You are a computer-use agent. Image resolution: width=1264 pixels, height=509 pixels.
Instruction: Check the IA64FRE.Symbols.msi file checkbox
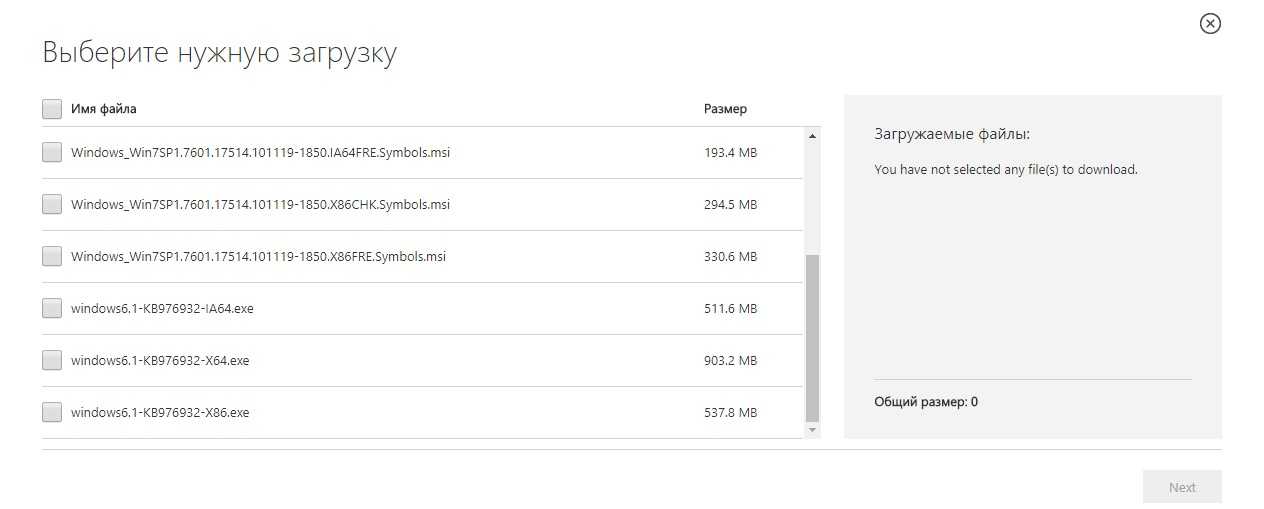[x=52, y=152]
